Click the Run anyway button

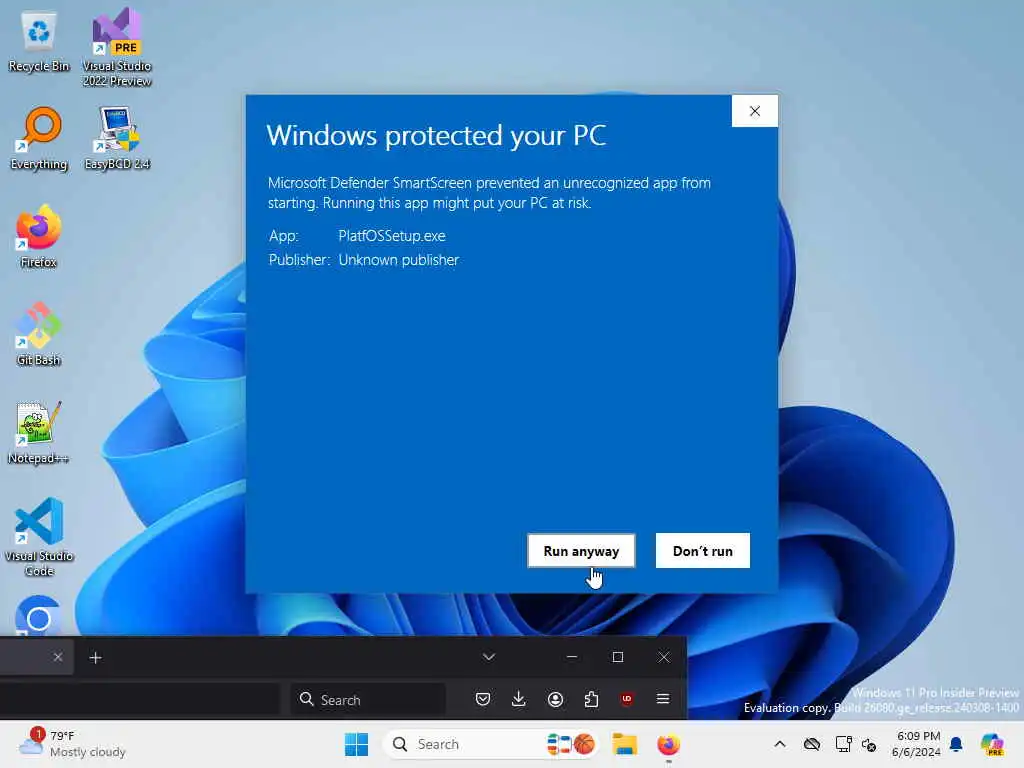click(x=581, y=551)
